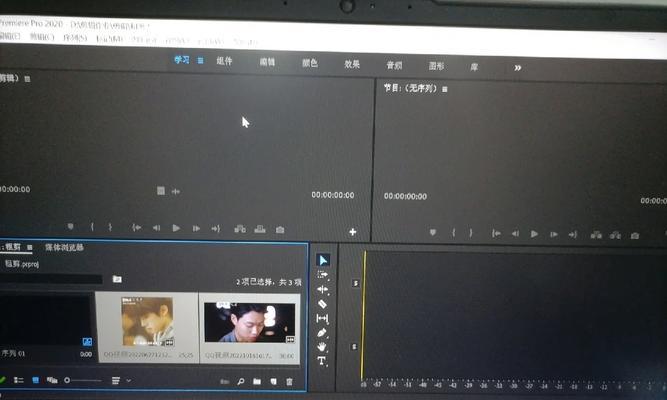Toggle the lower S solo button

coord(354,347)
